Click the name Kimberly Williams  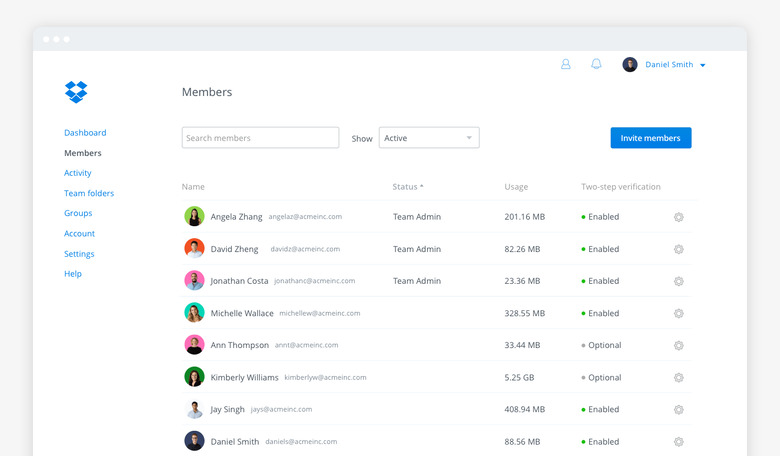pos(244,377)
